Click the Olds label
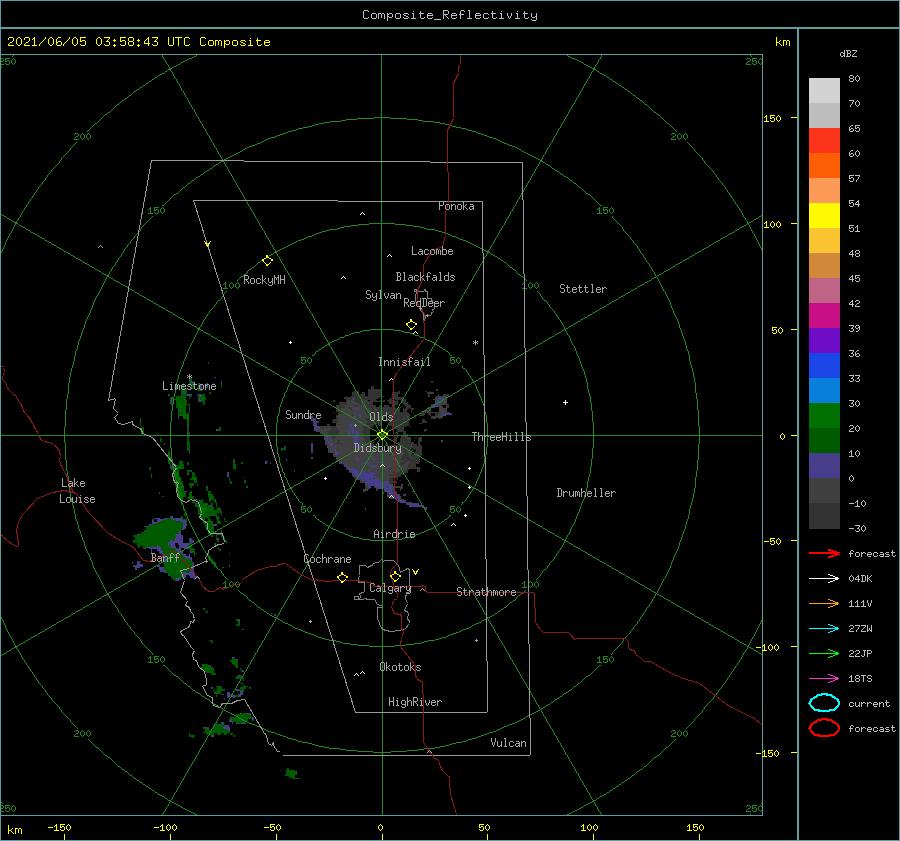The image size is (900, 841). (381, 417)
